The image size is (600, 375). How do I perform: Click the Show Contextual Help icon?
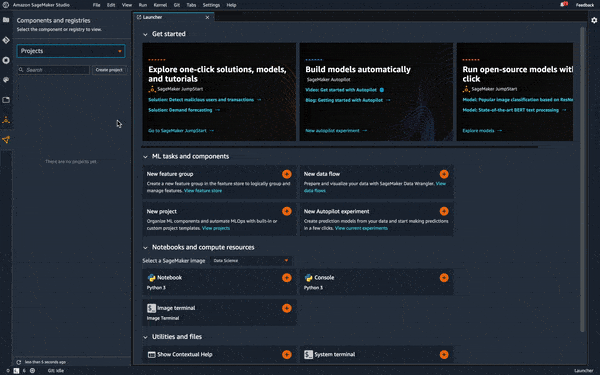click(x=151, y=355)
